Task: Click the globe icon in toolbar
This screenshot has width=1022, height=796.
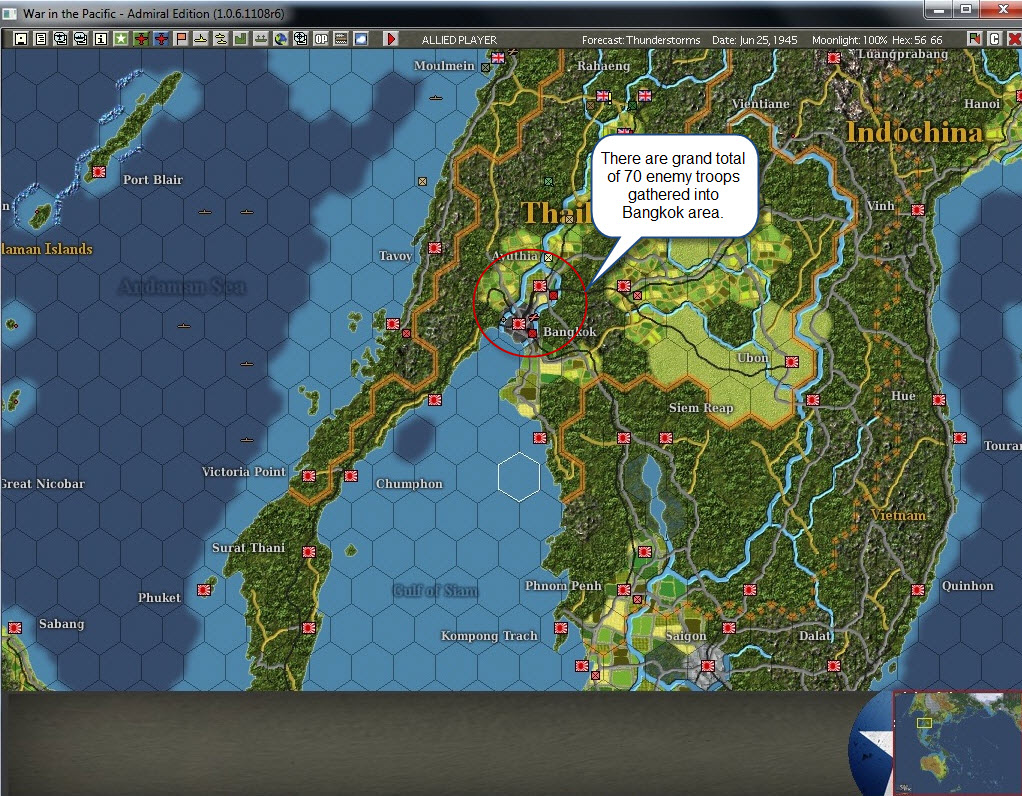Action: coord(281,39)
